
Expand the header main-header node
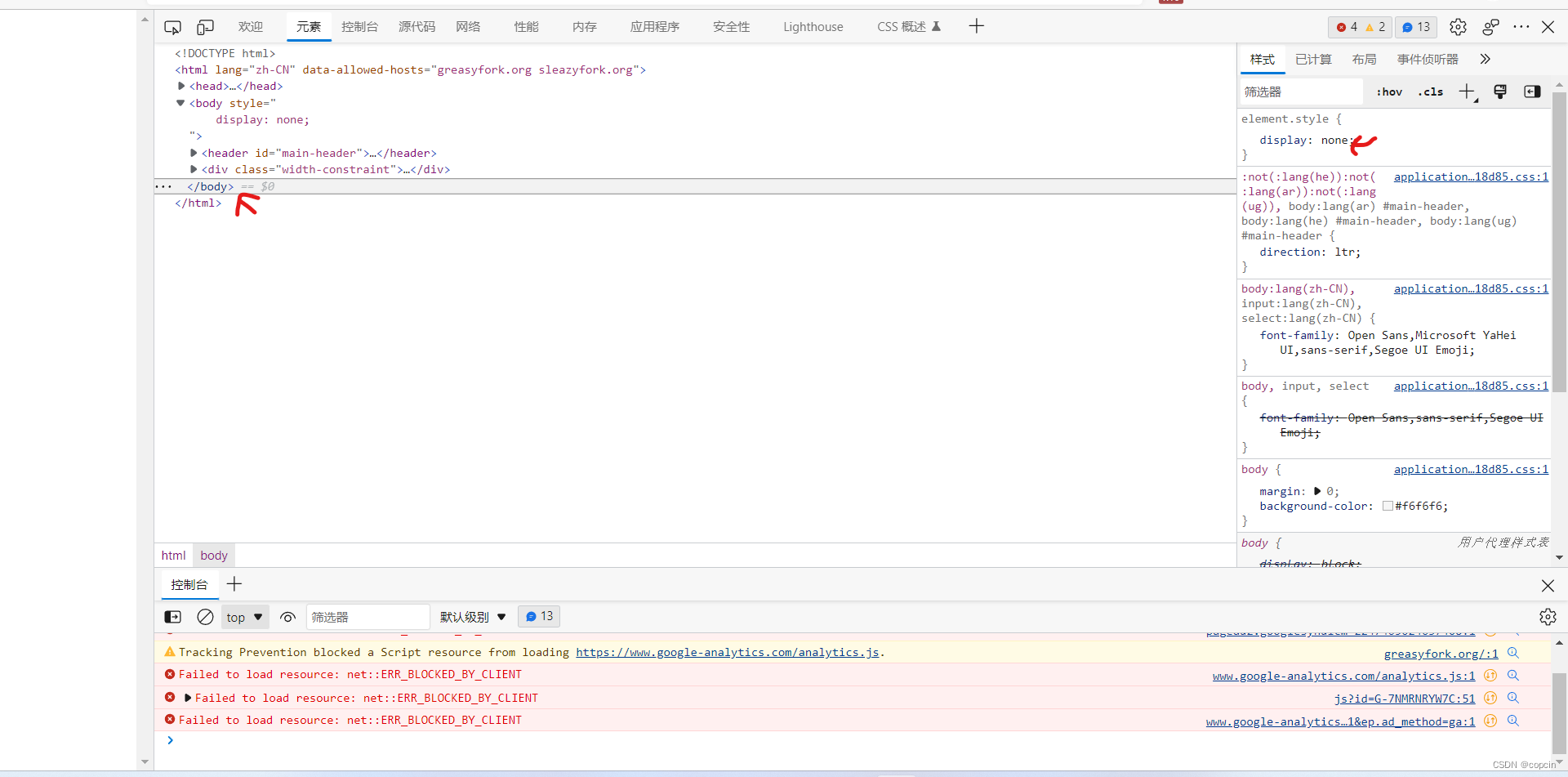194,153
